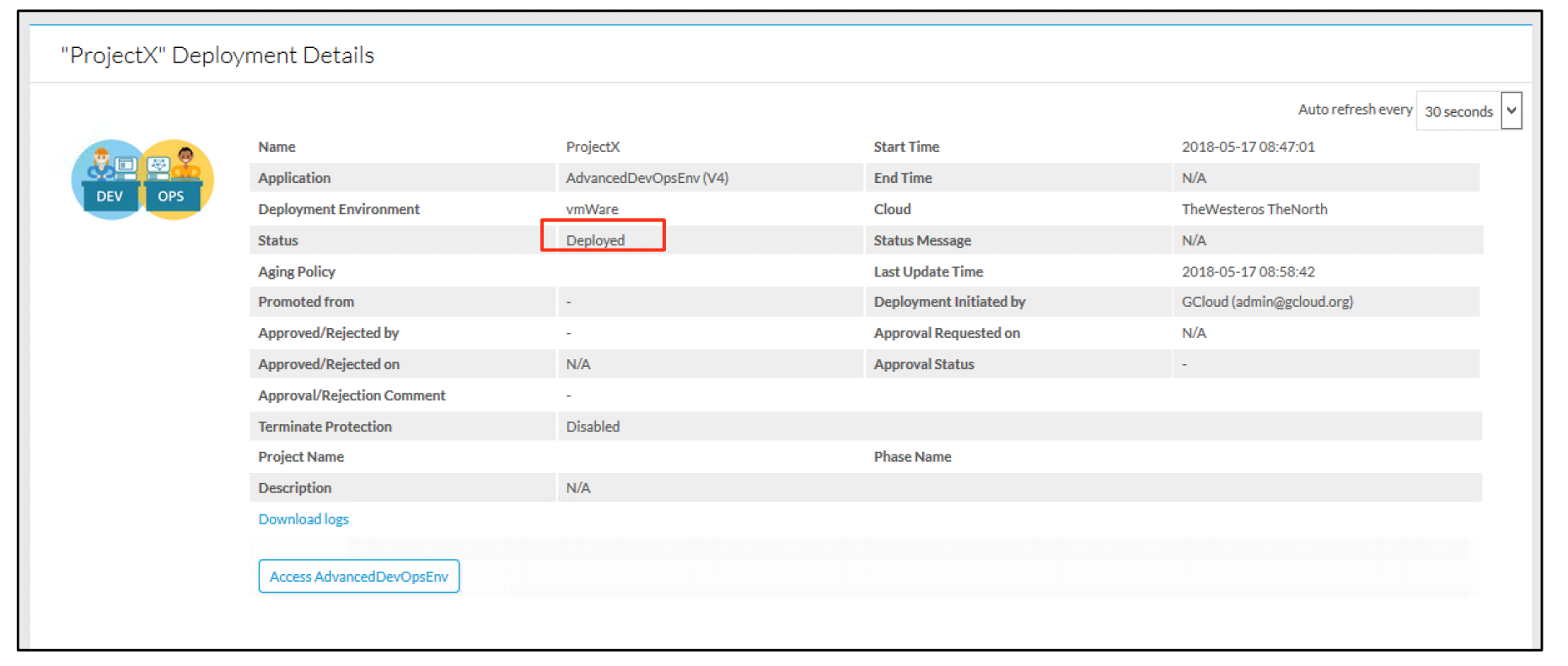Click the Download logs link
The image size is (1568, 666).
[303, 519]
